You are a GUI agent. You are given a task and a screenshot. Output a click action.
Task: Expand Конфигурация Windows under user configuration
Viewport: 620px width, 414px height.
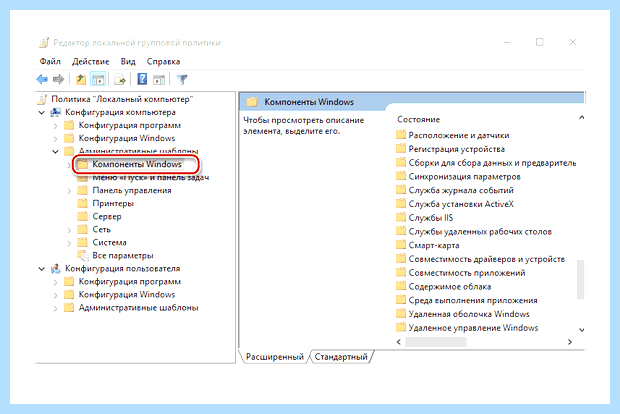(x=55, y=295)
